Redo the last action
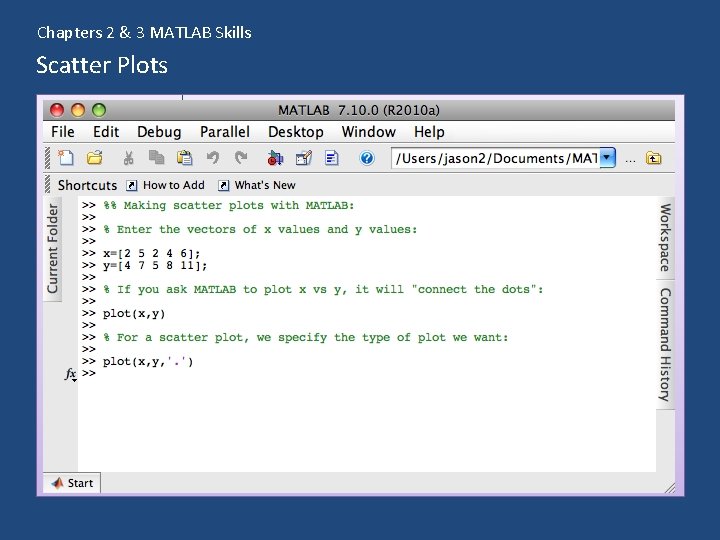This screenshot has width=720, height=540. click(241, 158)
